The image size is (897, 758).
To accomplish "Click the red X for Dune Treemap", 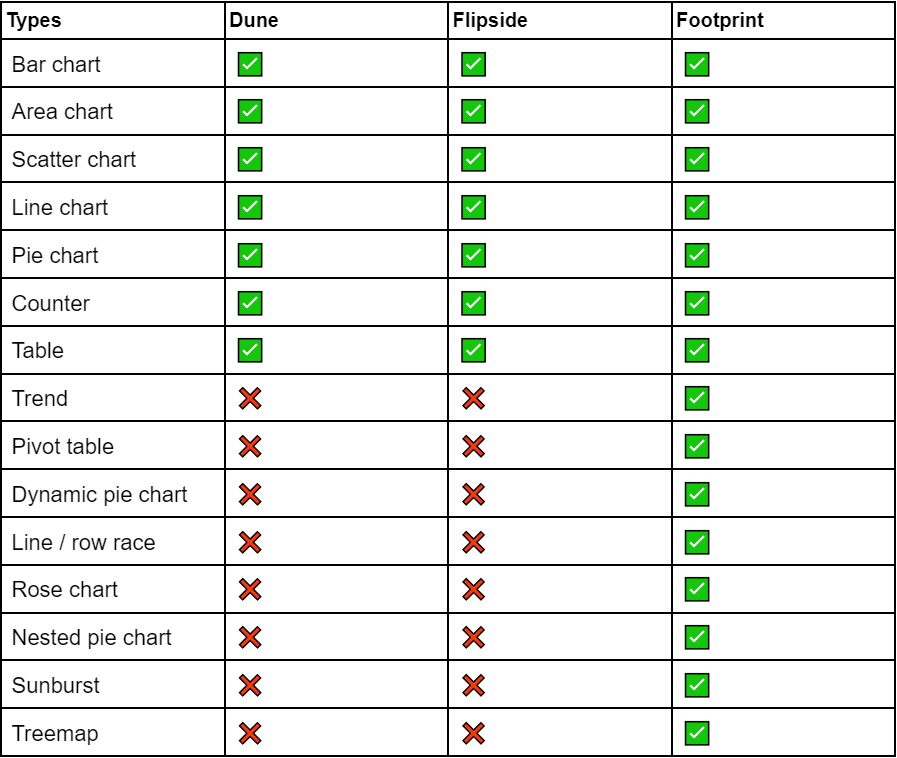I will (248, 733).
